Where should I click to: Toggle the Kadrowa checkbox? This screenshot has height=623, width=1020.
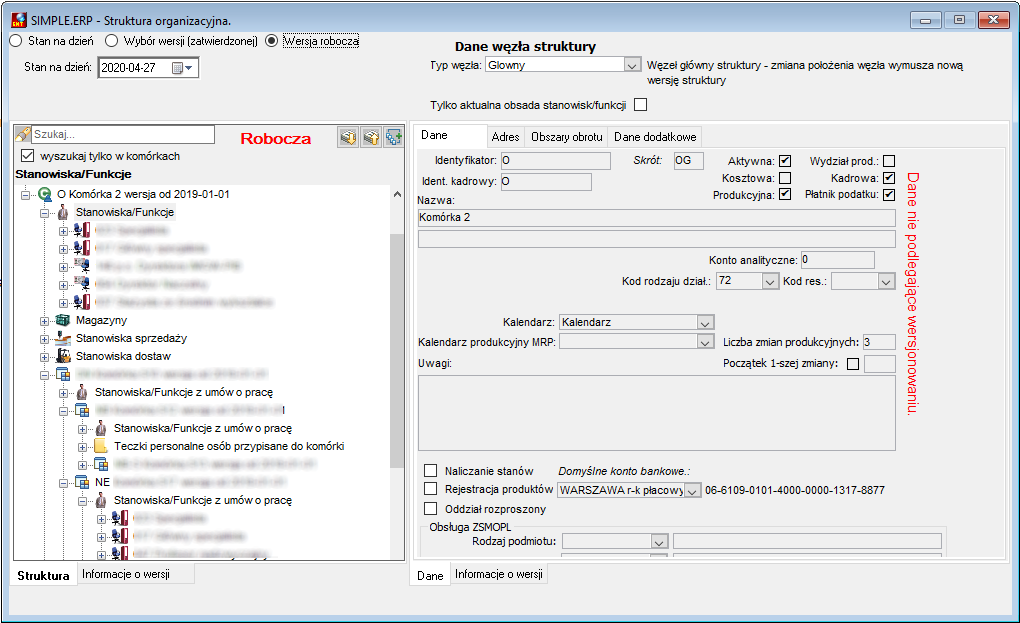(x=889, y=178)
